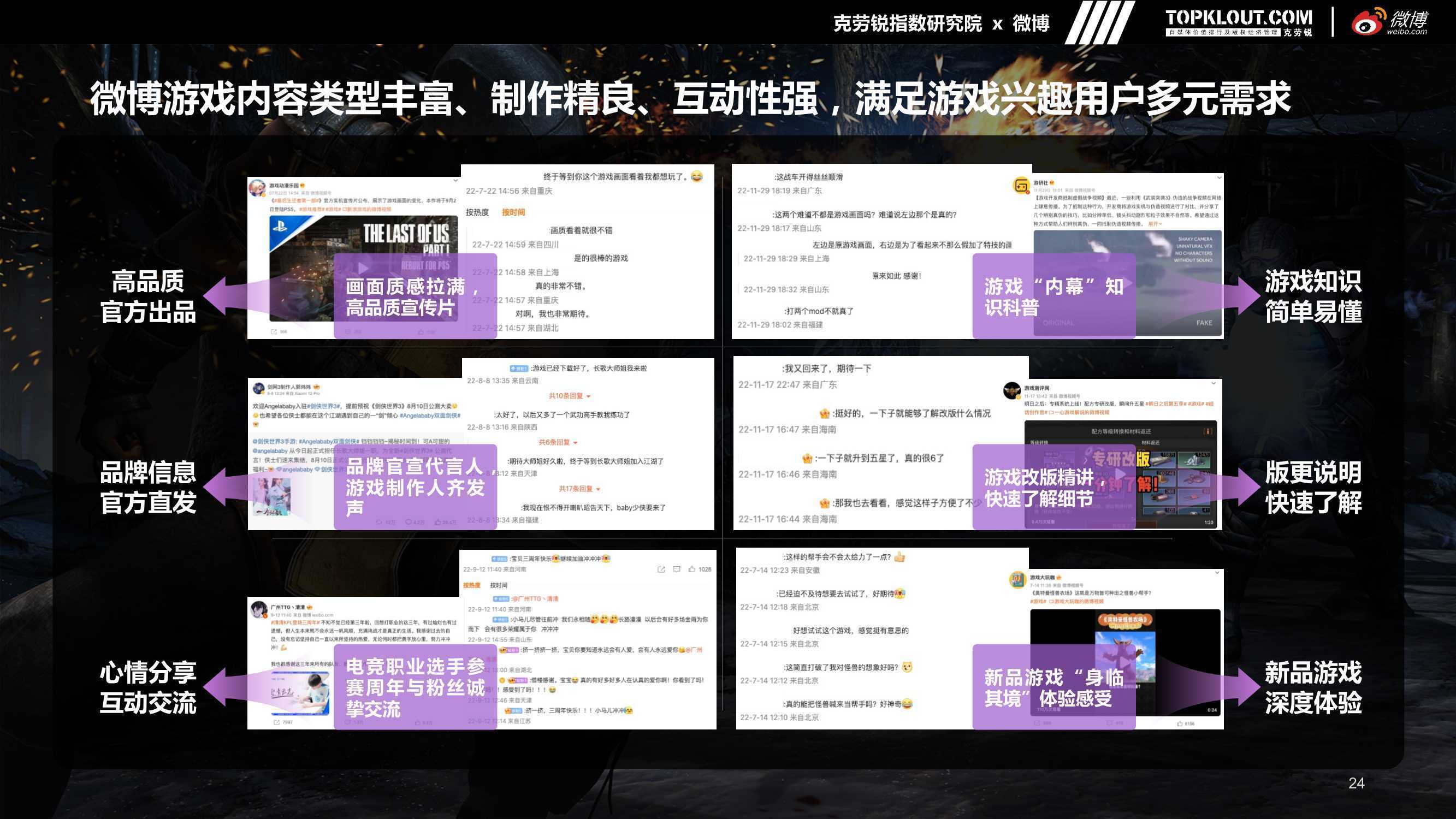
Task: Expand 共17条回复 replies
Action: (579, 488)
